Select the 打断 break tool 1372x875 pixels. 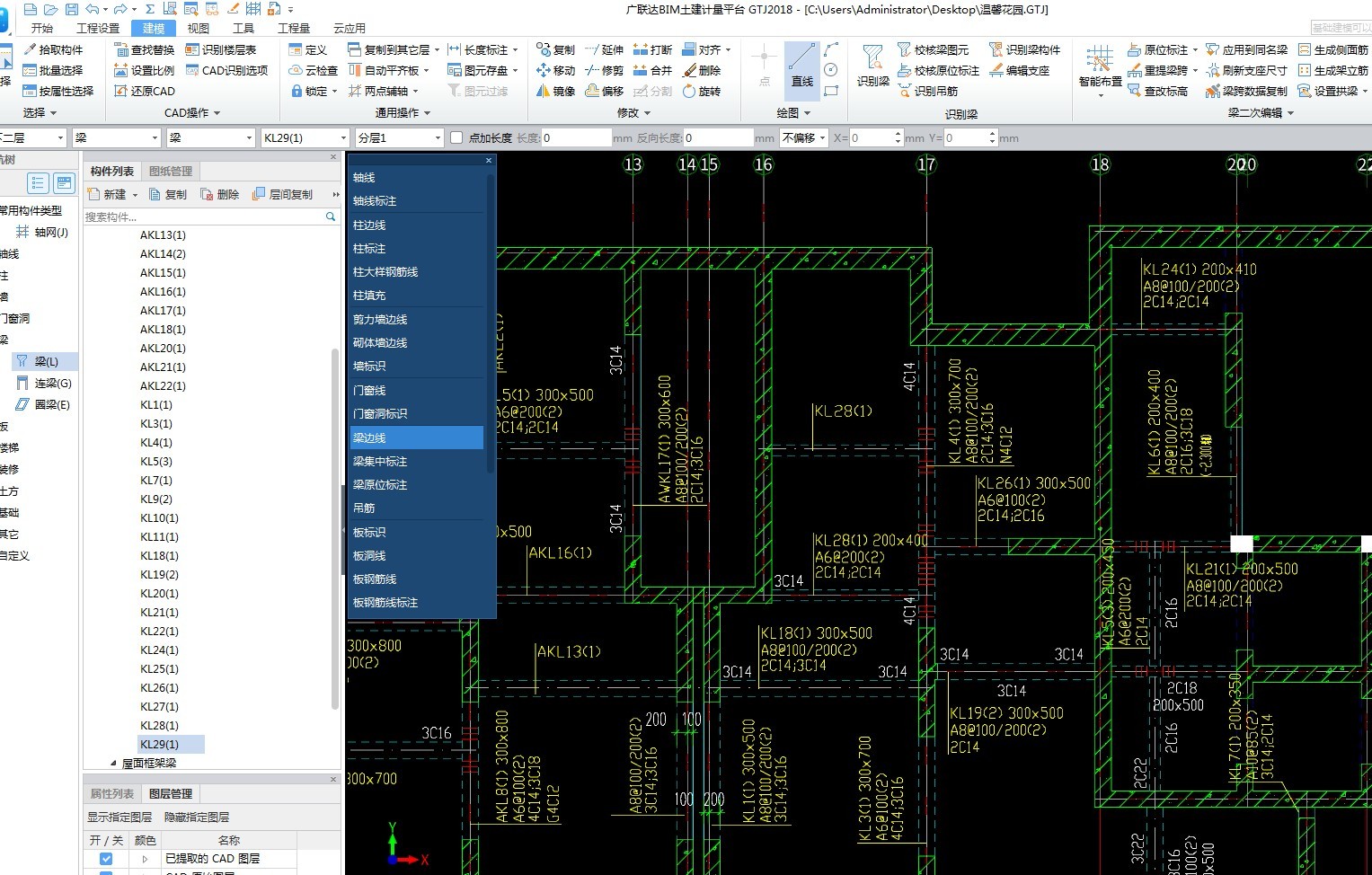tap(652, 49)
